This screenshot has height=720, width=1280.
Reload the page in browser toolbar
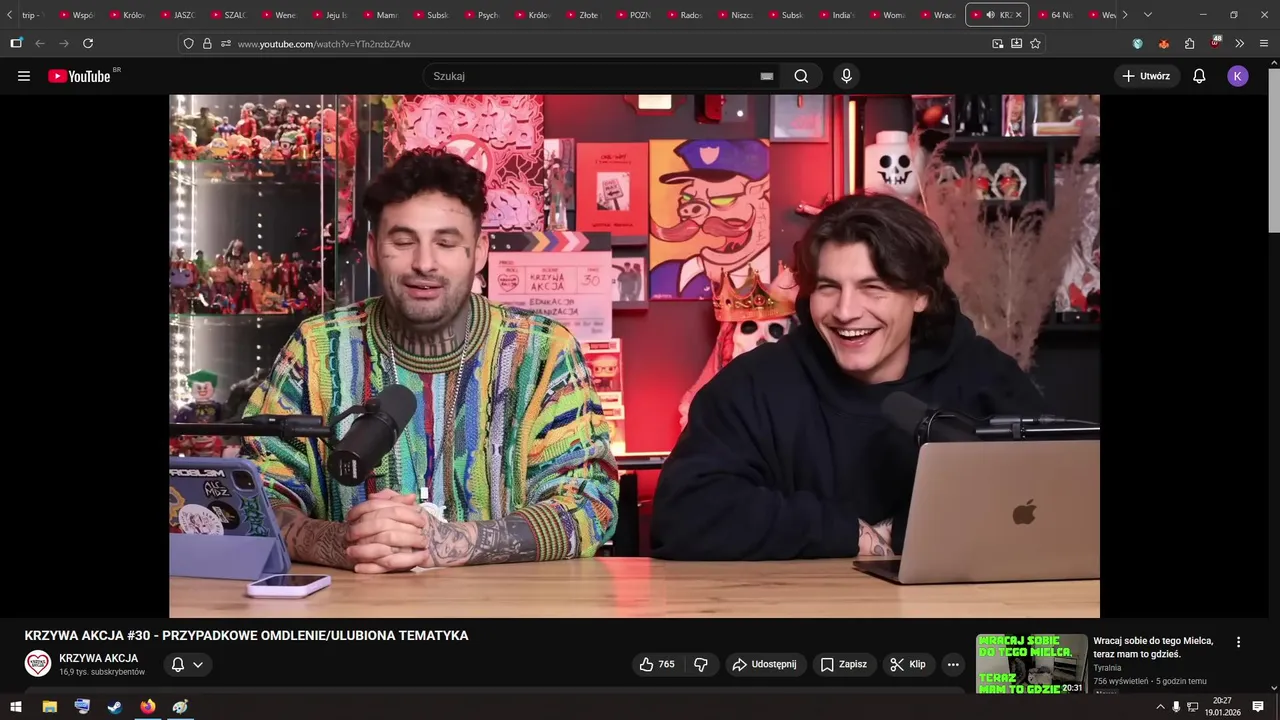coord(88,44)
